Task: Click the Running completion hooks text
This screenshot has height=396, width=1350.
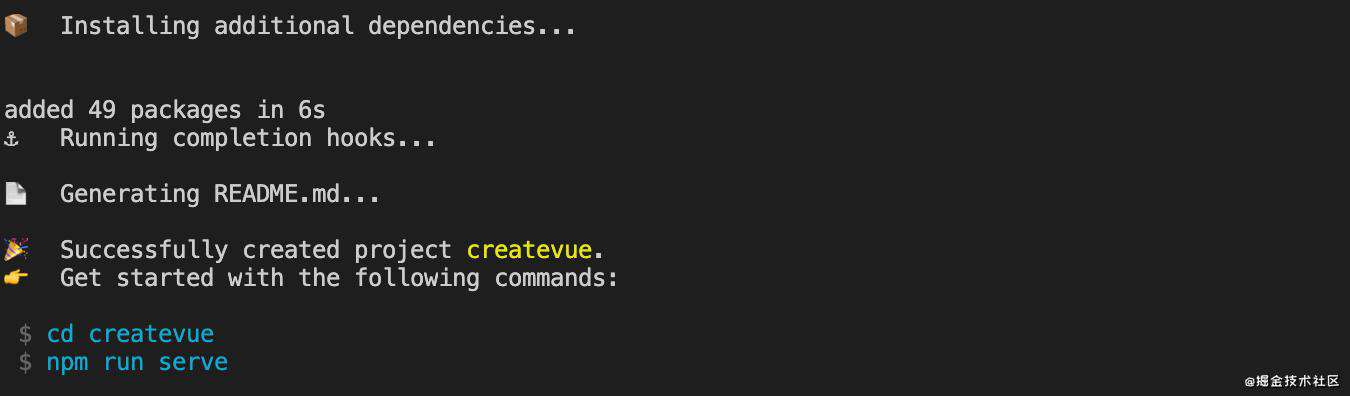Action: 248,138
